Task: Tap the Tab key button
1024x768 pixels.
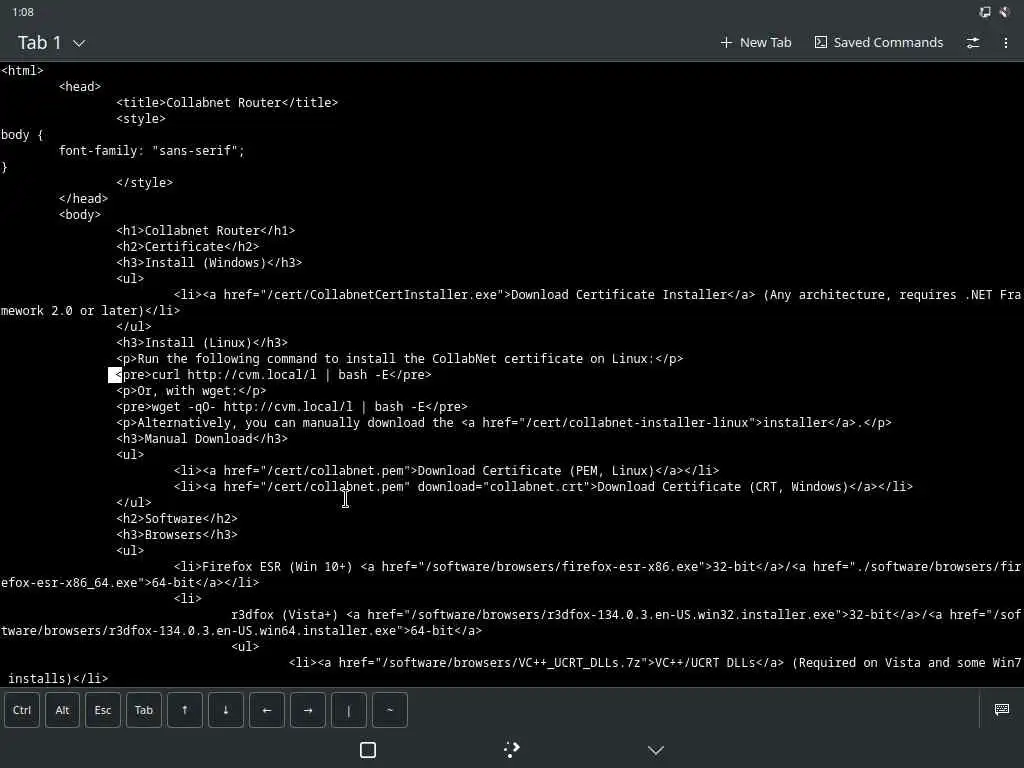Action: 144,710
